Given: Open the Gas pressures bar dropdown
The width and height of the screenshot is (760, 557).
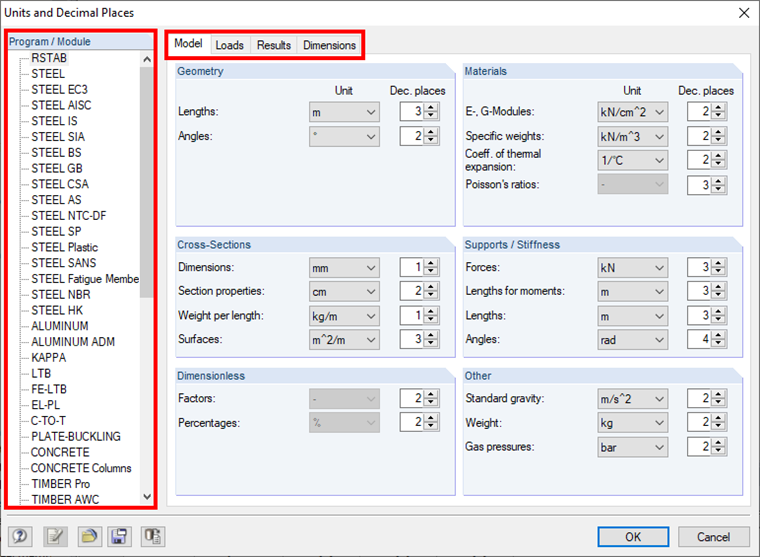Looking at the screenshot, I should click(x=633, y=447).
